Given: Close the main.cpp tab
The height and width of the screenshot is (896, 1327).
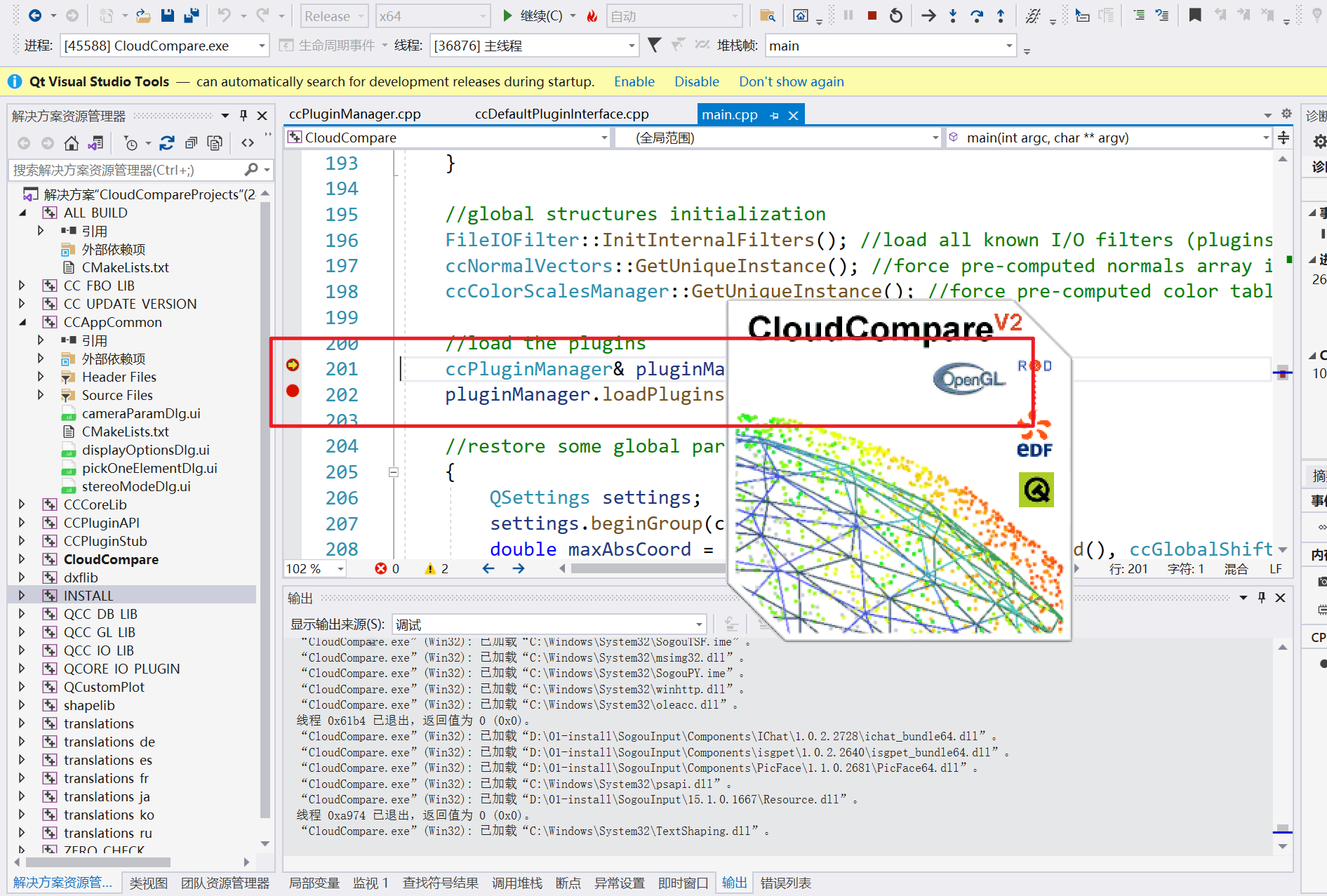Looking at the screenshot, I should click(x=793, y=115).
